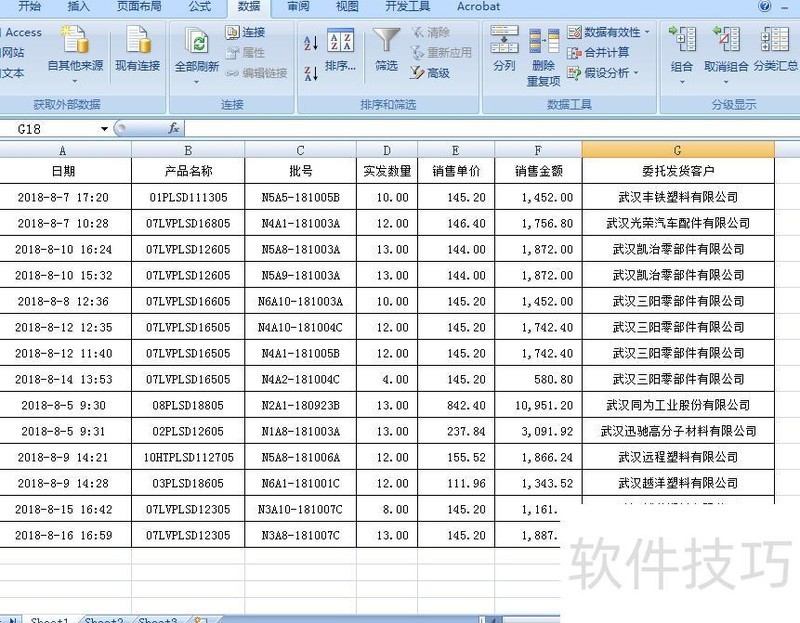Open the Page Layout (页面布局) tab
Image resolution: width=800 pixels, height=623 pixels.
tap(138, 6)
